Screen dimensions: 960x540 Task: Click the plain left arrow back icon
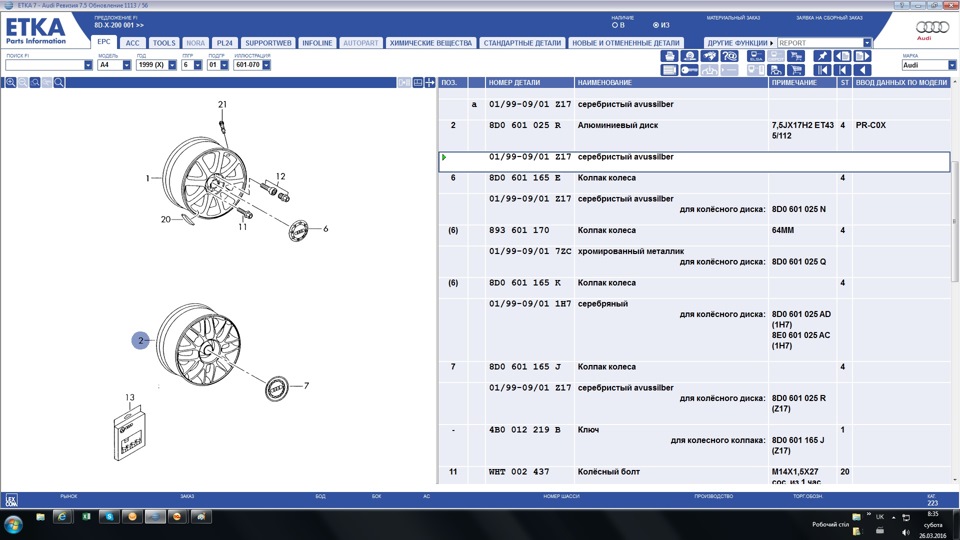[x=862, y=70]
